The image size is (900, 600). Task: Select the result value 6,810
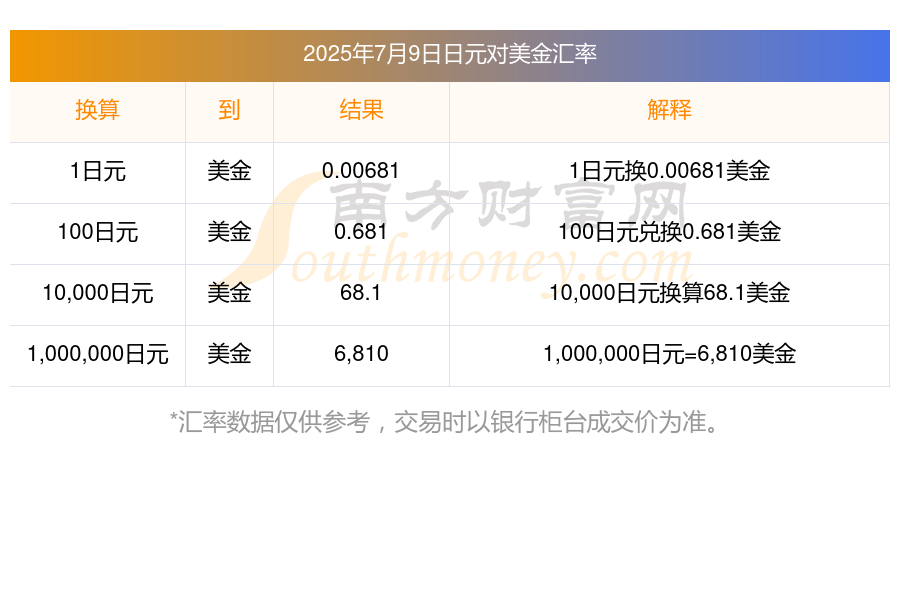pos(361,354)
